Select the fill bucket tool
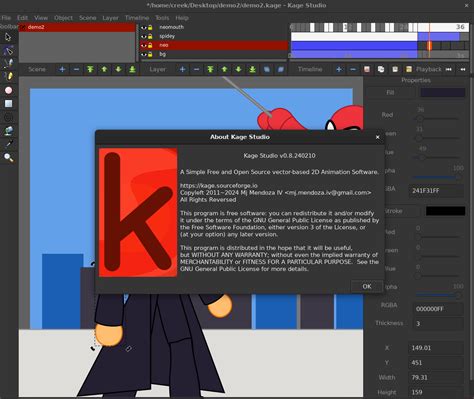The image size is (474, 399). click(x=8, y=131)
